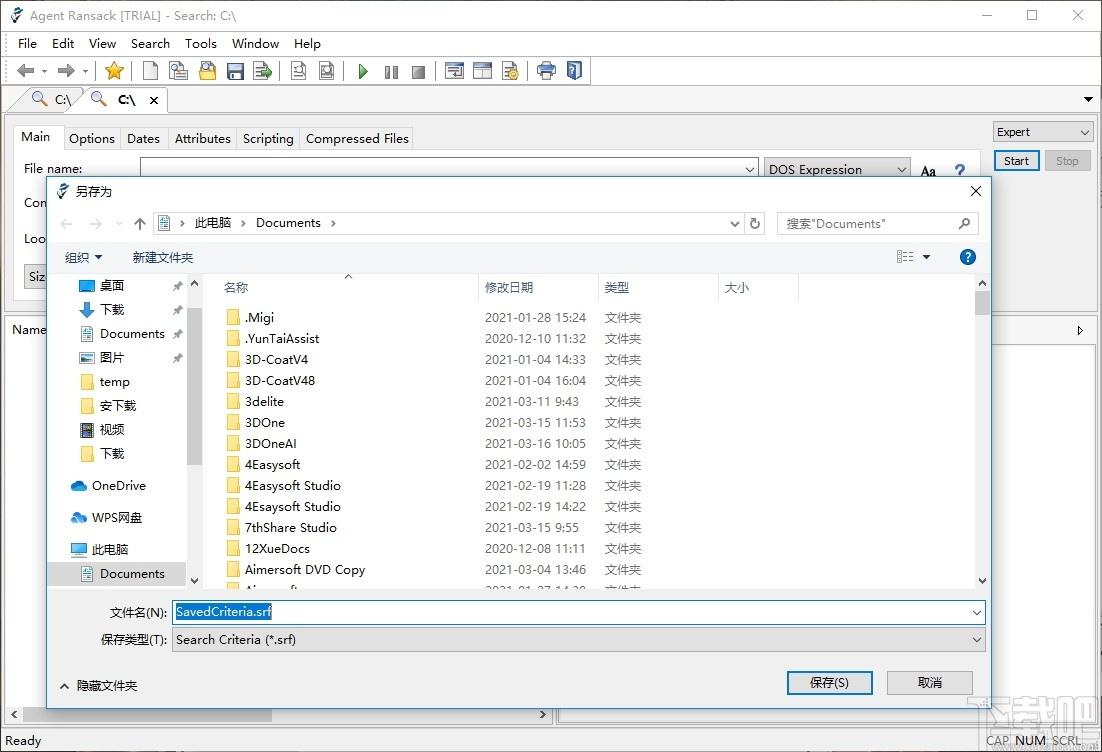Image resolution: width=1102 pixels, height=752 pixels.
Task: Click the blue help icon in save dialog
Action: 968,257
